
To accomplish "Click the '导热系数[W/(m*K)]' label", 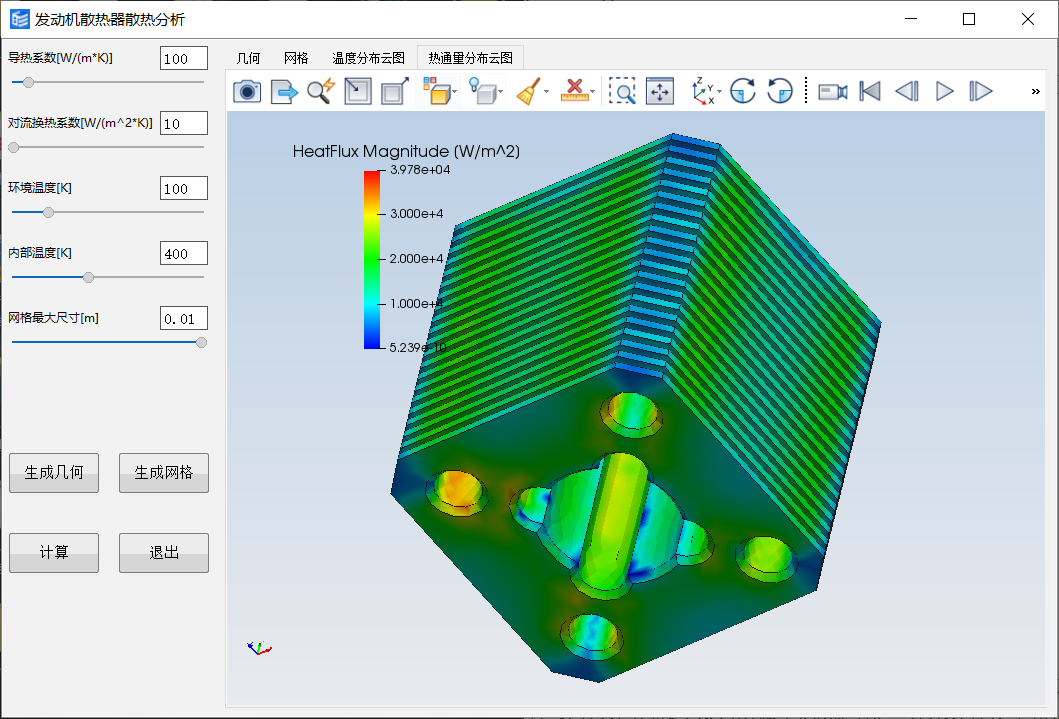I will pos(60,58).
